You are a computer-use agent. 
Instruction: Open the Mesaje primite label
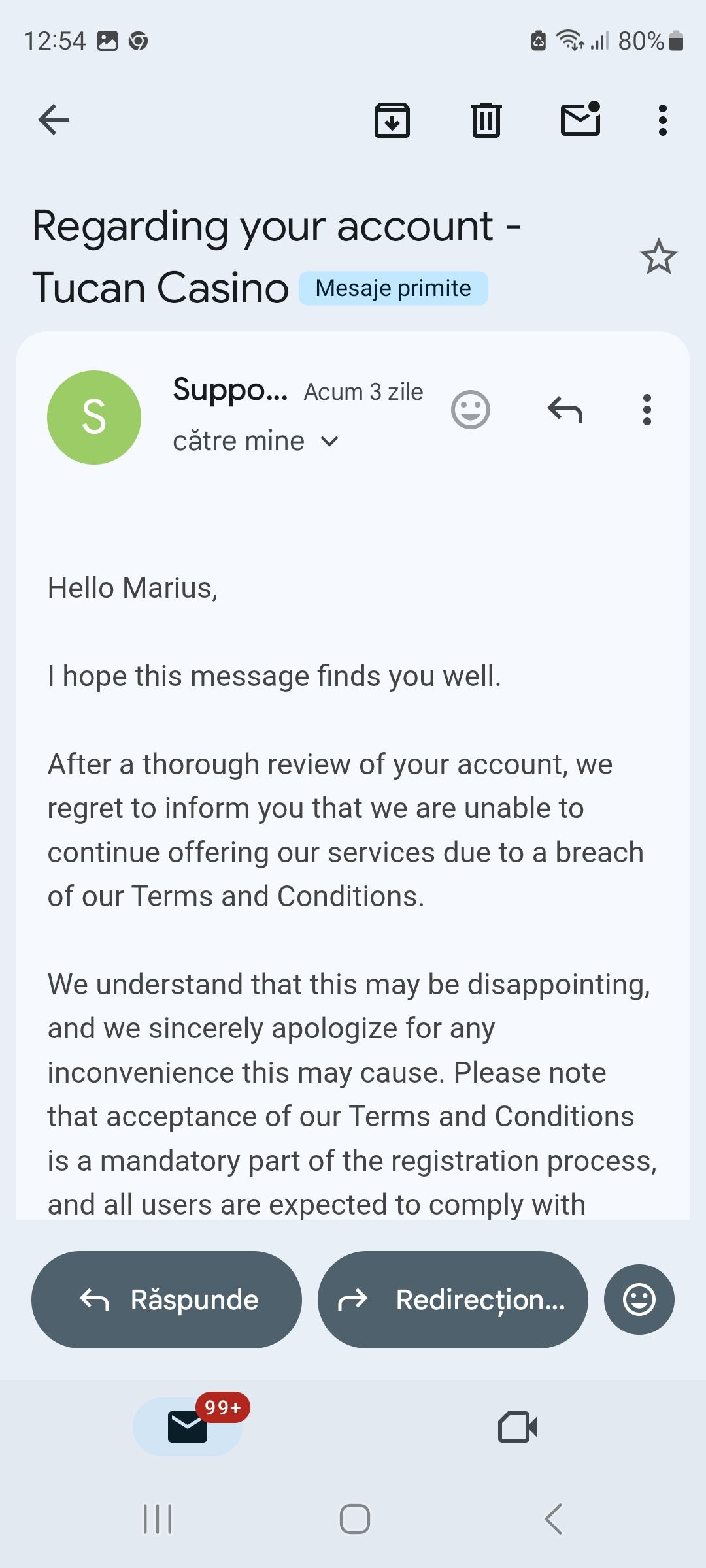(393, 288)
